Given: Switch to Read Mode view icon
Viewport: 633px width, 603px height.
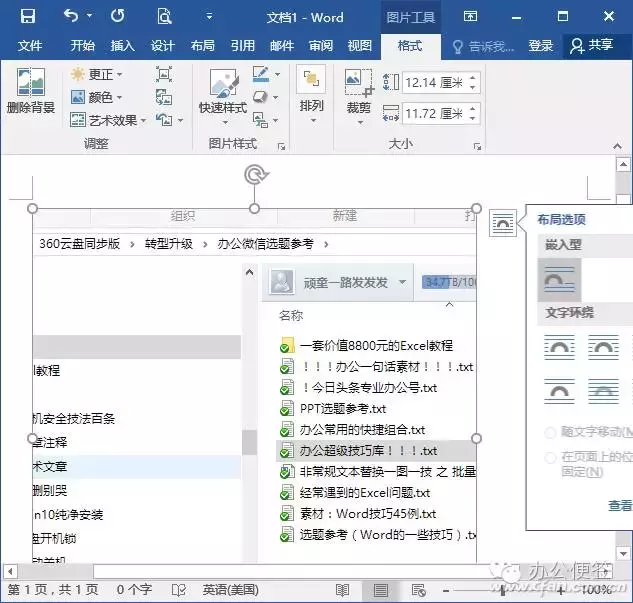Looking at the screenshot, I should (x=342, y=590).
